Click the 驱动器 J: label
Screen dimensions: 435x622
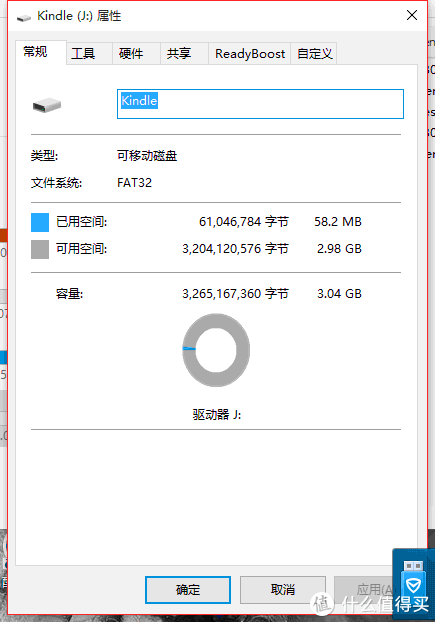[217, 415]
